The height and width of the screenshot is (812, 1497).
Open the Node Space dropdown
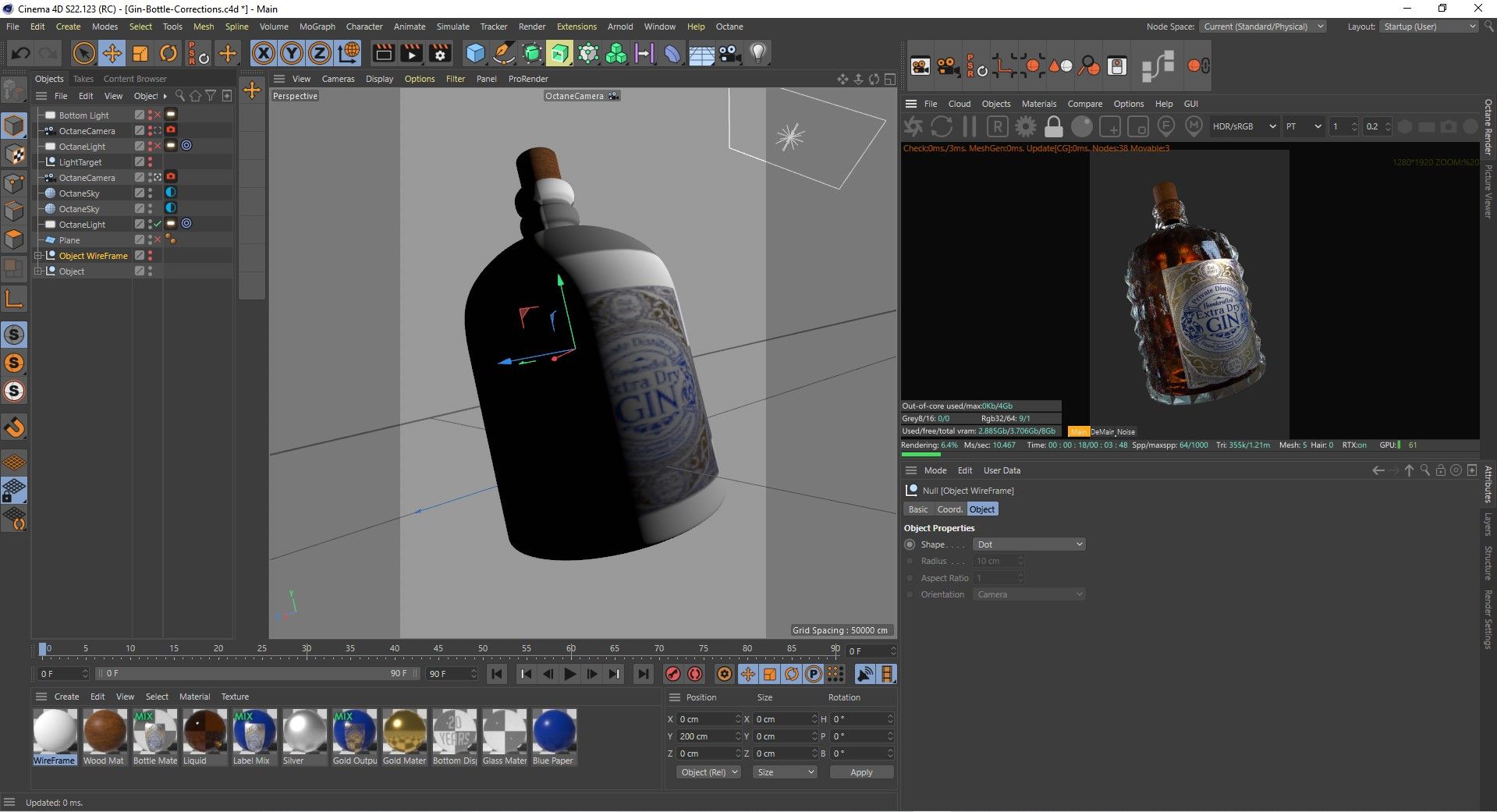1263,27
